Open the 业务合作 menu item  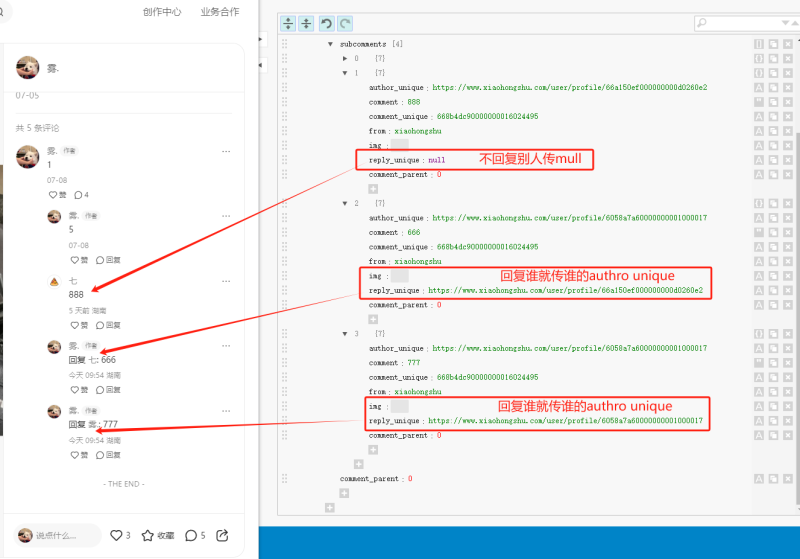tap(220, 12)
